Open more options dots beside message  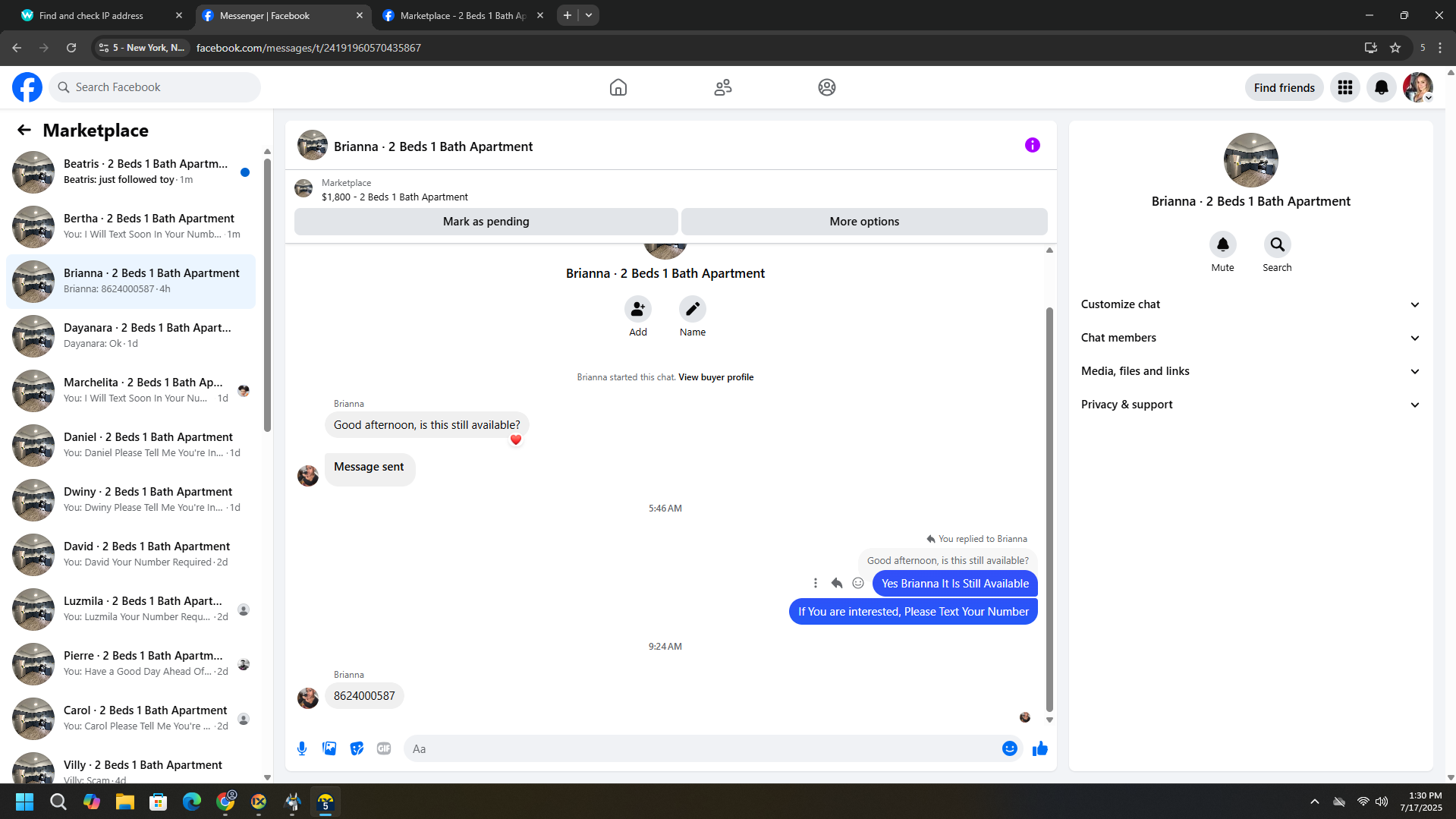coord(816,583)
